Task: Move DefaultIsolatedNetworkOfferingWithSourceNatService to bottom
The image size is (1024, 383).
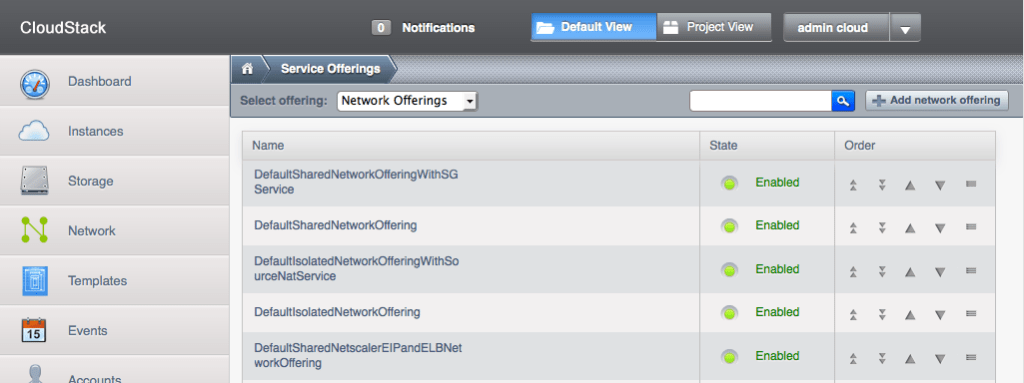Action: point(882,272)
